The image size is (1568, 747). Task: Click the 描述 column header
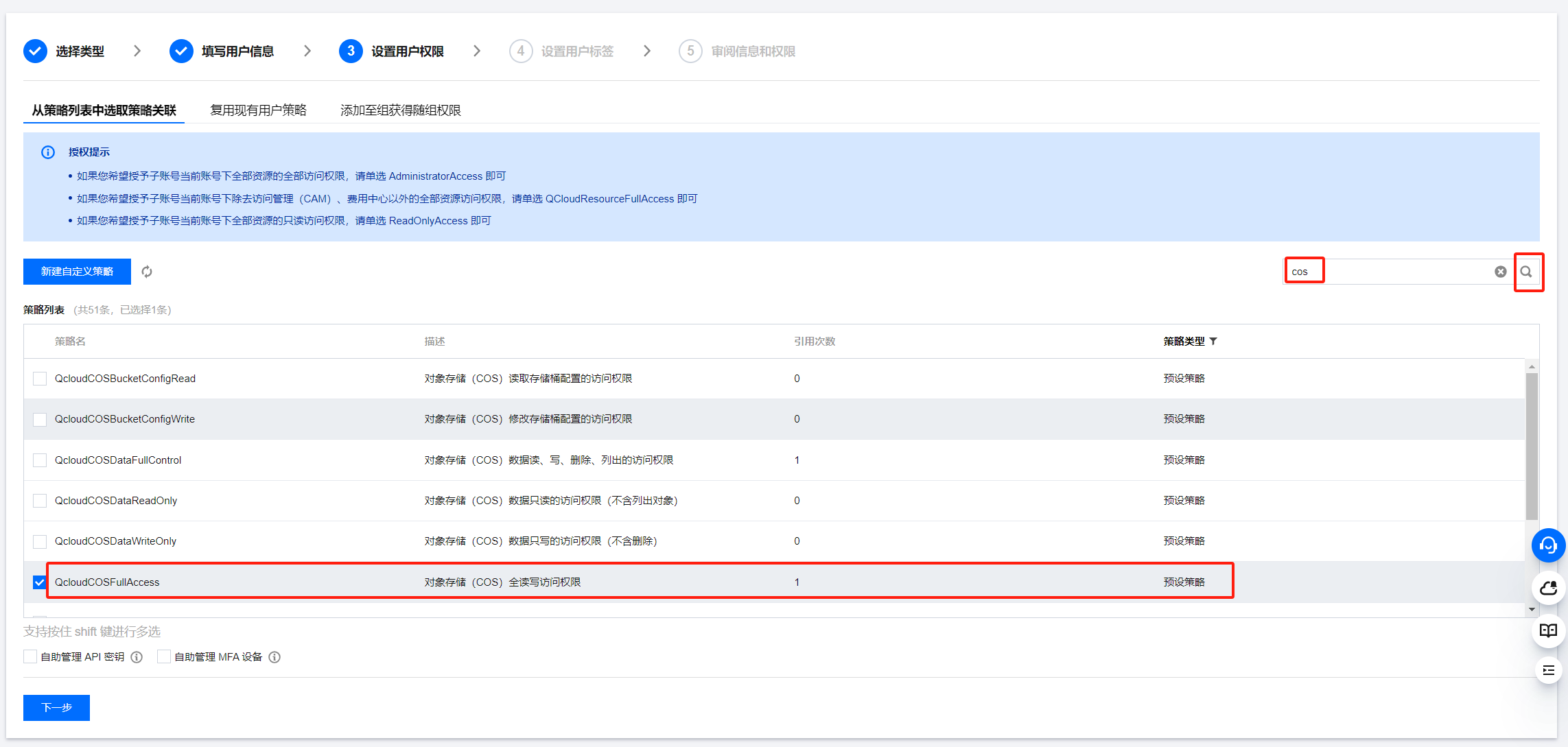point(434,341)
